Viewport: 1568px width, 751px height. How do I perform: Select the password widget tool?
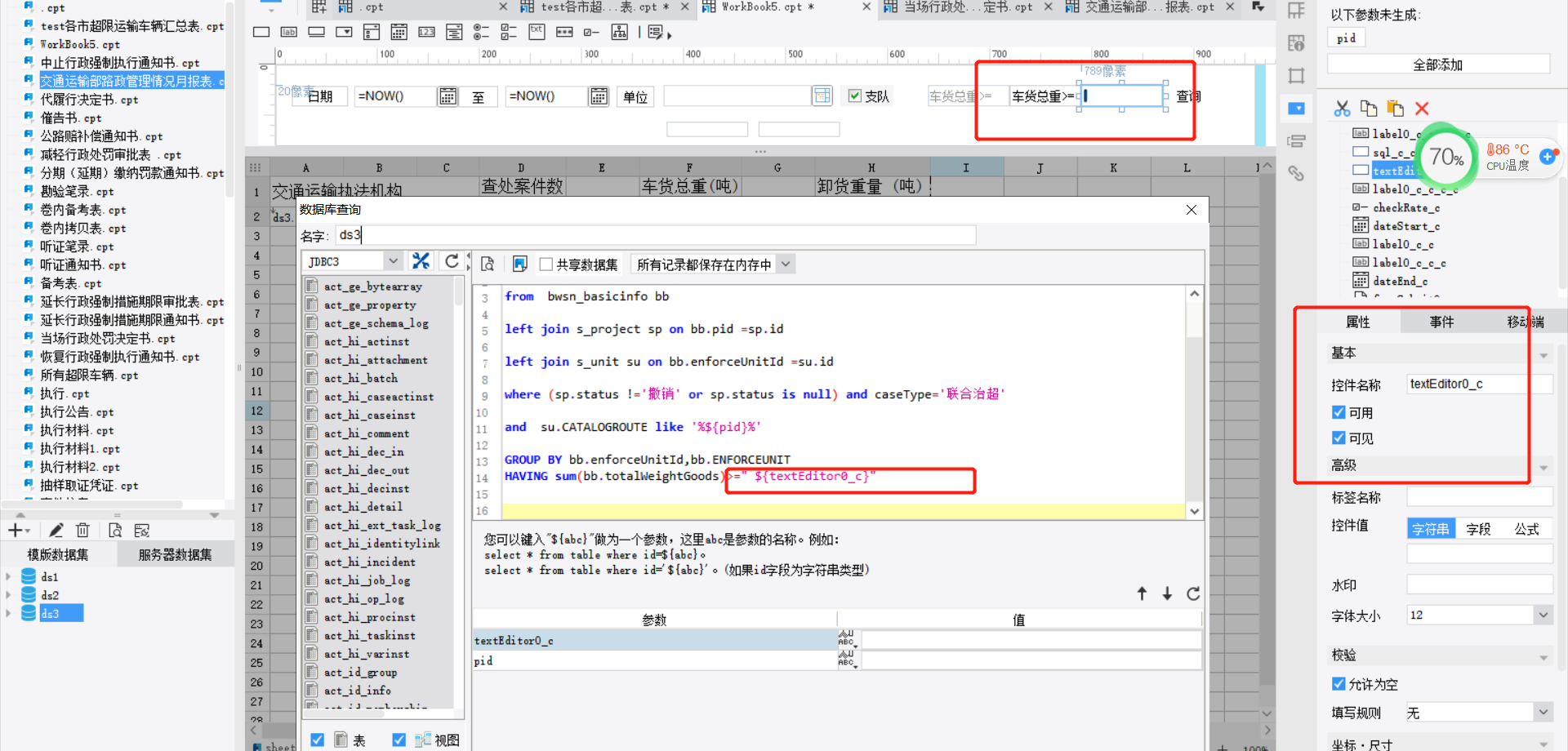tap(564, 33)
